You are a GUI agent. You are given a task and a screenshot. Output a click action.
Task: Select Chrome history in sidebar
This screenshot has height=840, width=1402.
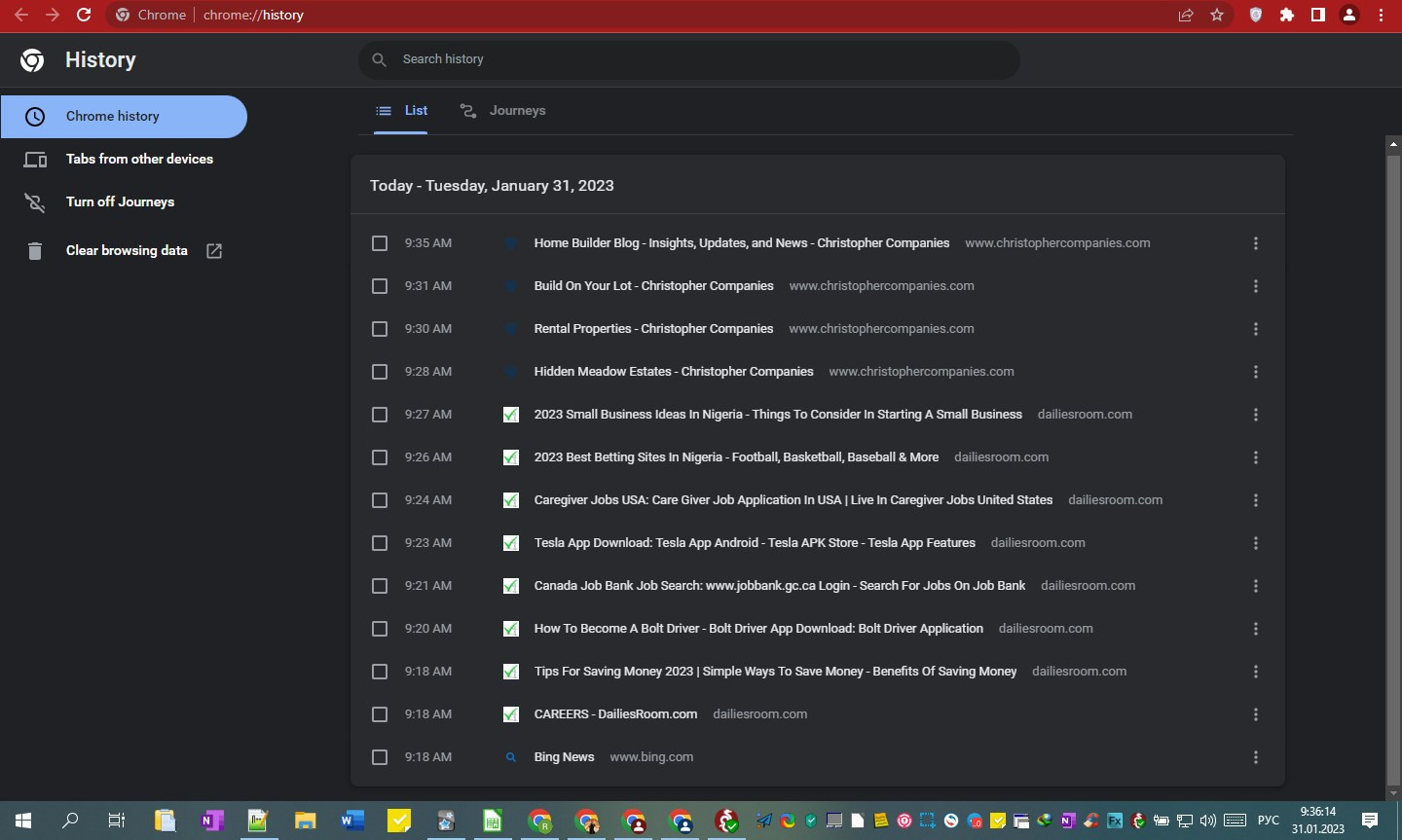pos(124,117)
